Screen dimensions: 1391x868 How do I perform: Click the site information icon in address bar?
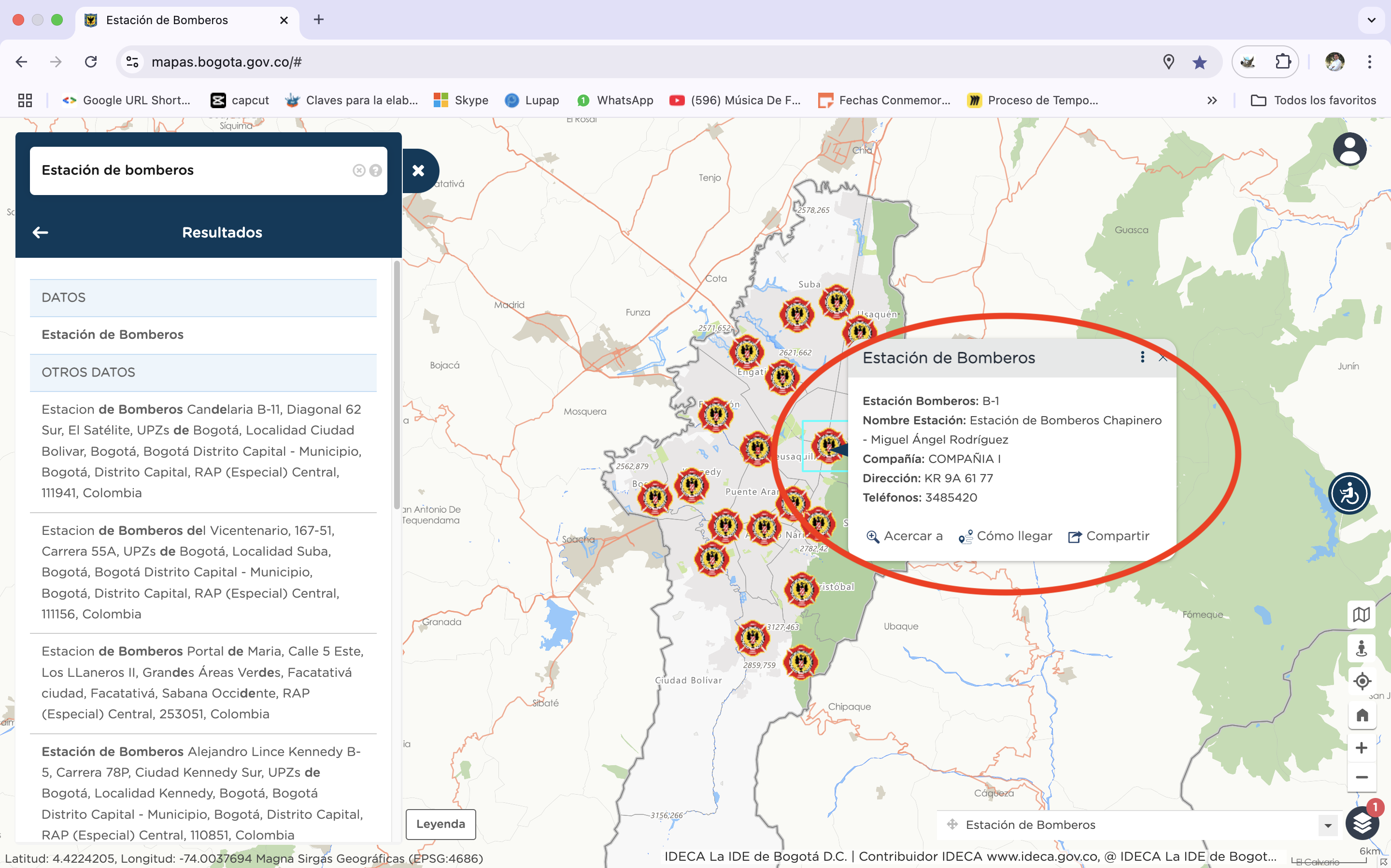pyautogui.click(x=133, y=61)
